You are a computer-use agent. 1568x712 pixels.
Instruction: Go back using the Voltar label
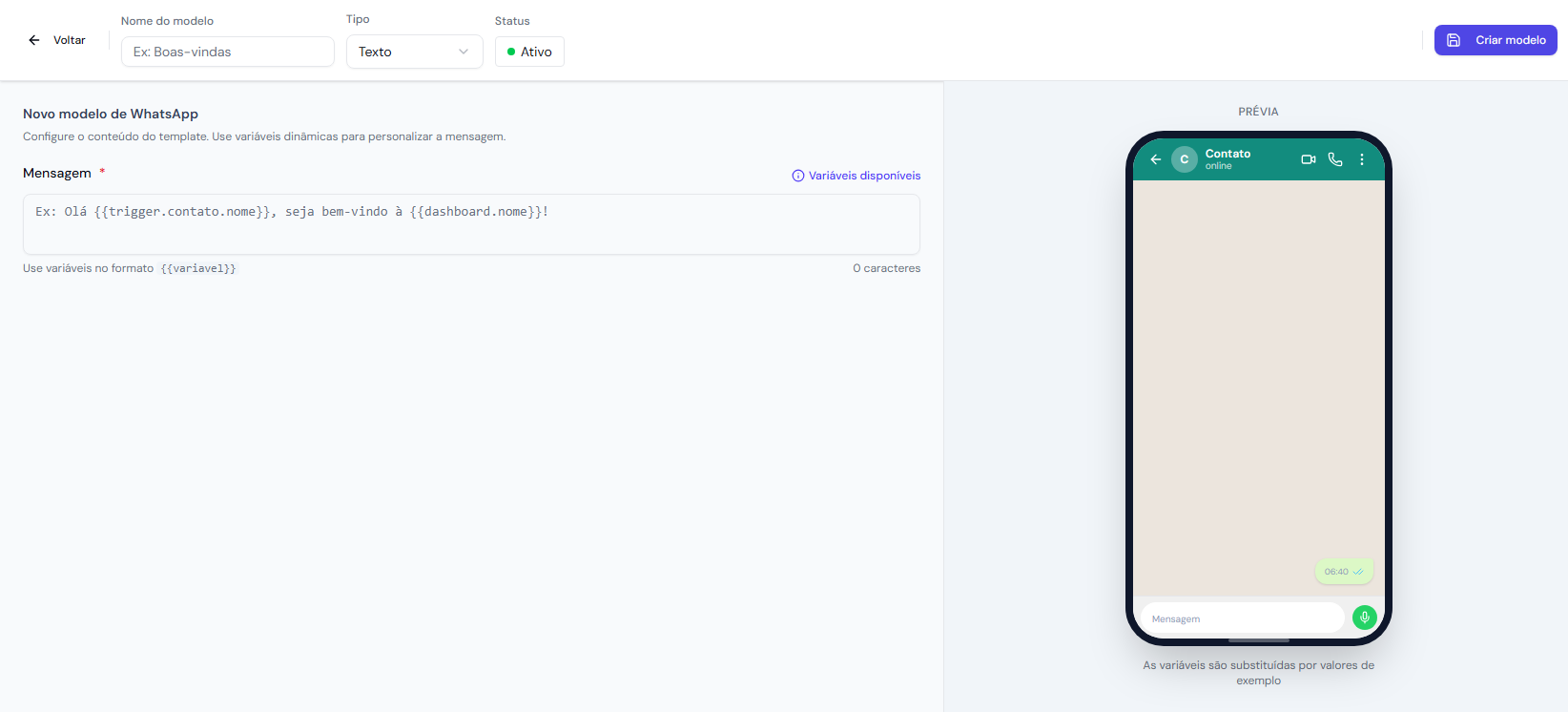[x=69, y=40]
